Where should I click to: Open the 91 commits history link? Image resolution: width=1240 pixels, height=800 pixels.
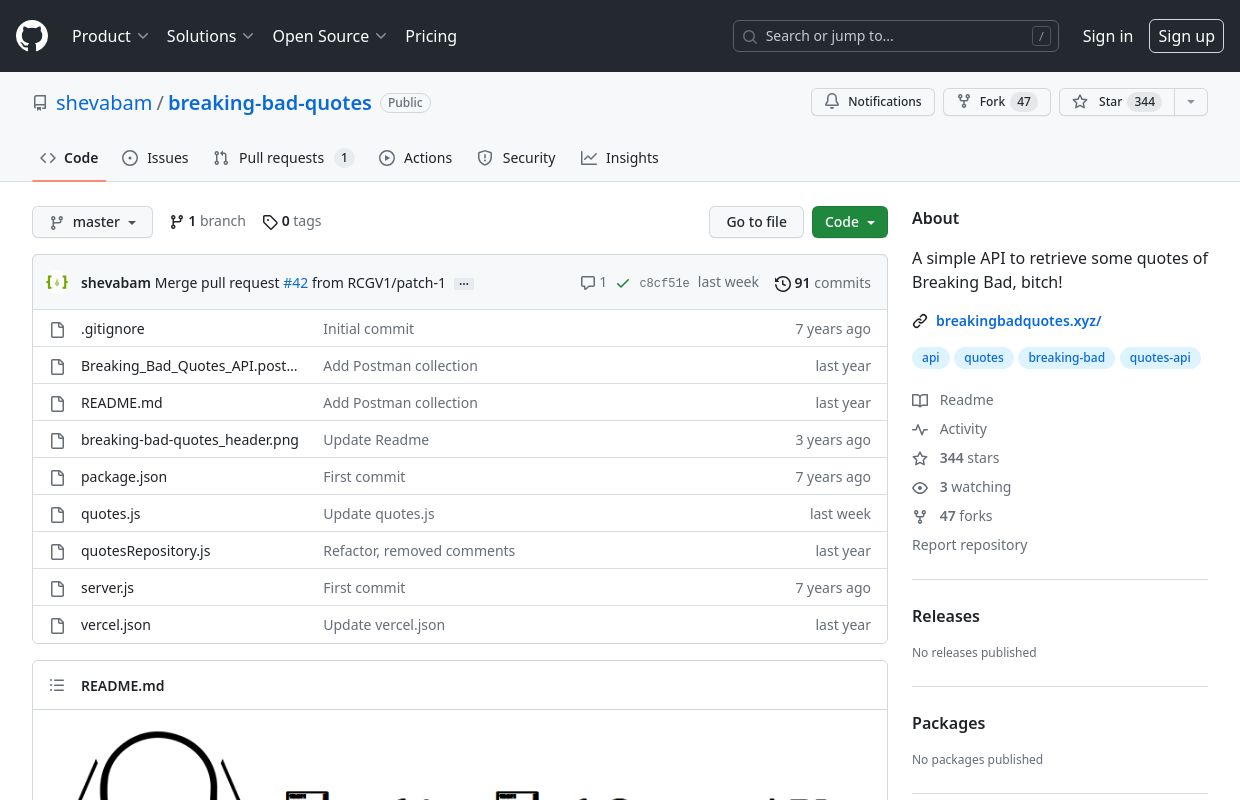823,283
